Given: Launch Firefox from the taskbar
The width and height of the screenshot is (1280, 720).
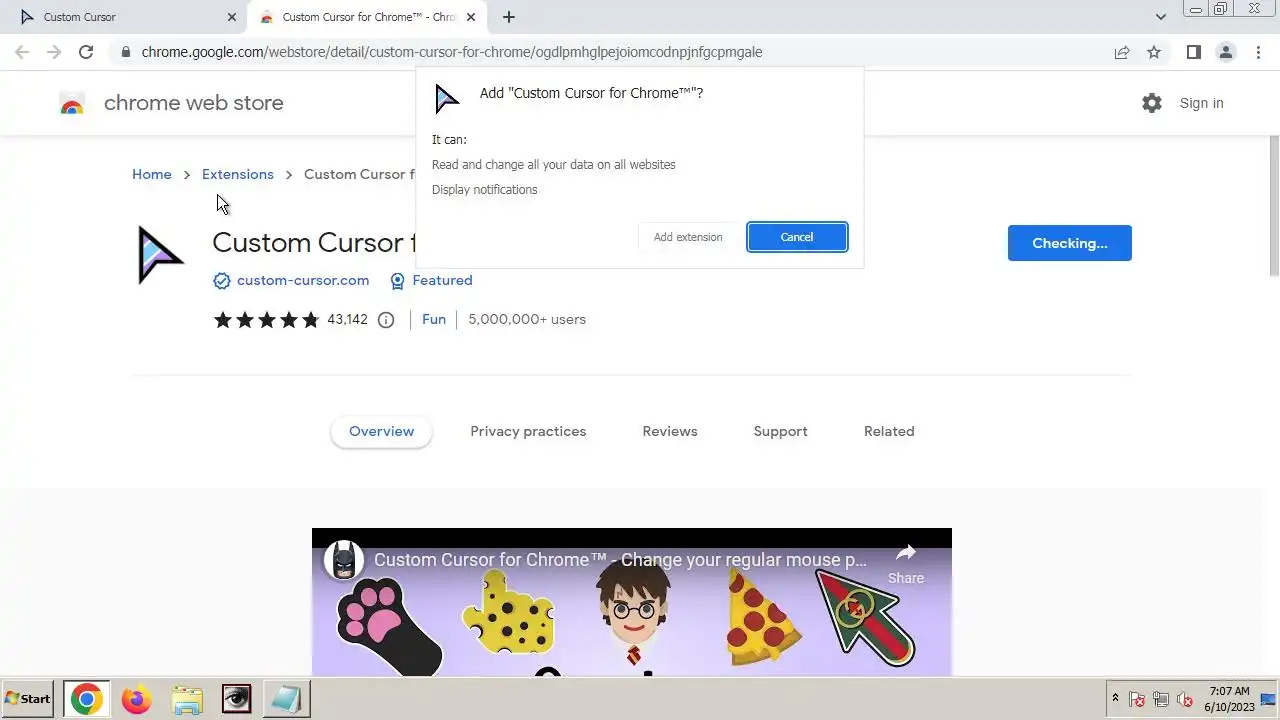Looking at the screenshot, I should [137, 699].
